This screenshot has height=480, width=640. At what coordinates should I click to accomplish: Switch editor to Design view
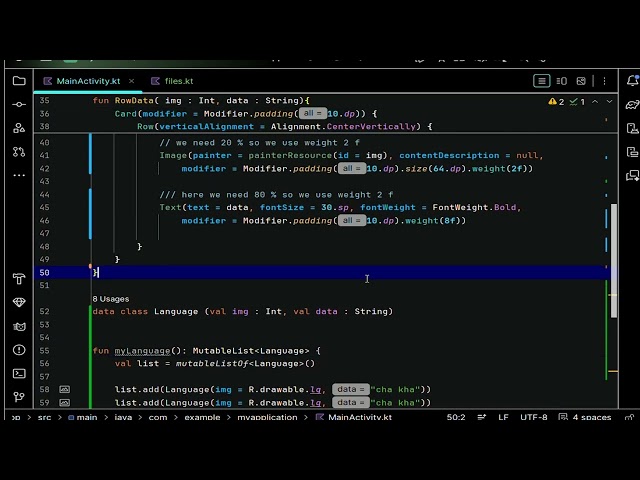click(581, 81)
